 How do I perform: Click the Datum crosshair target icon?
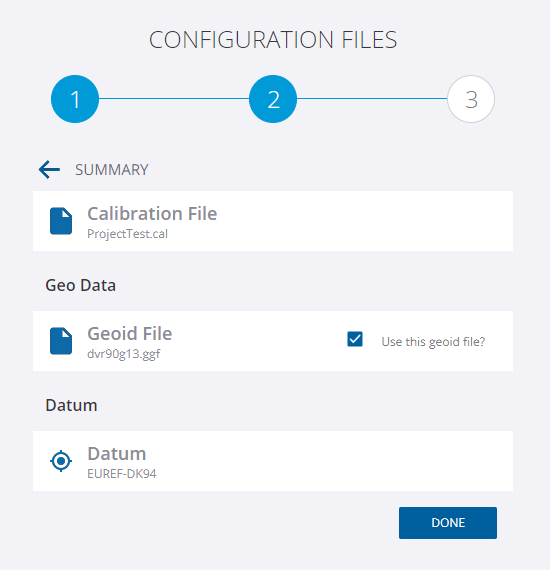click(x=61, y=461)
